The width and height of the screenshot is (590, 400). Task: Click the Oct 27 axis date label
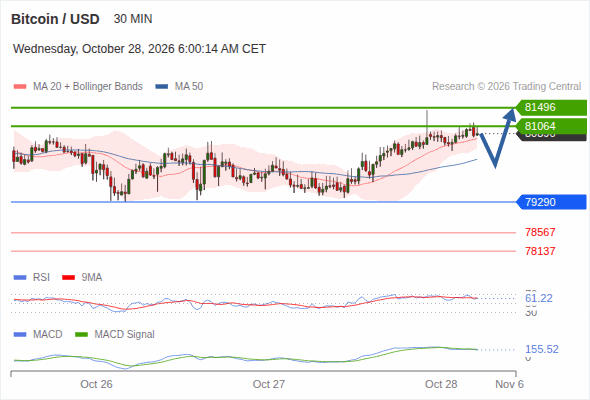click(x=269, y=384)
